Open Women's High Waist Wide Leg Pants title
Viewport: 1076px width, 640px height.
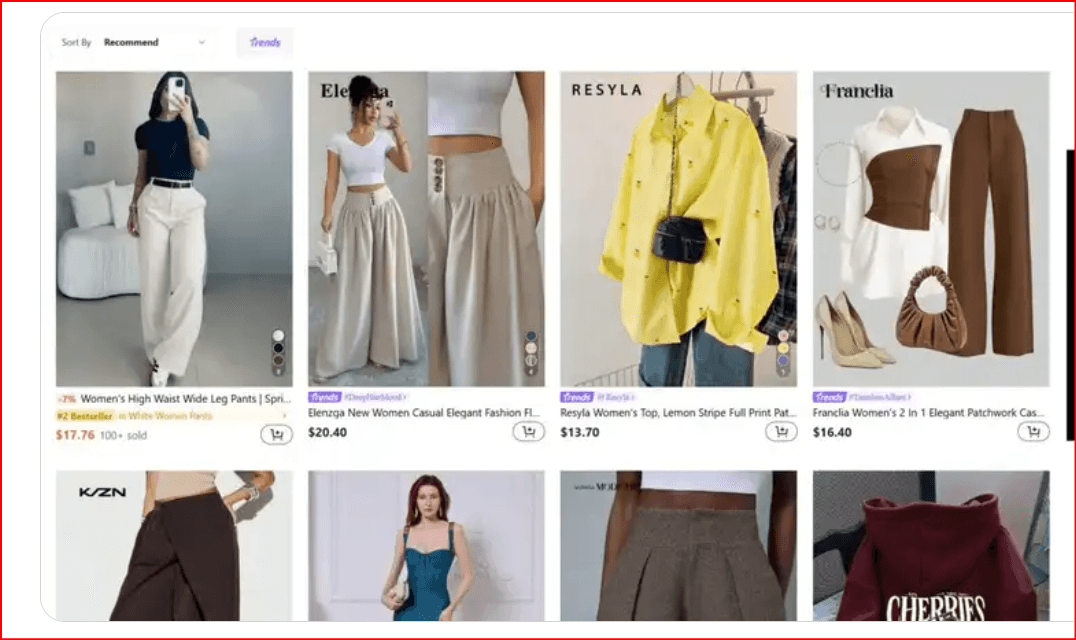coord(182,398)
